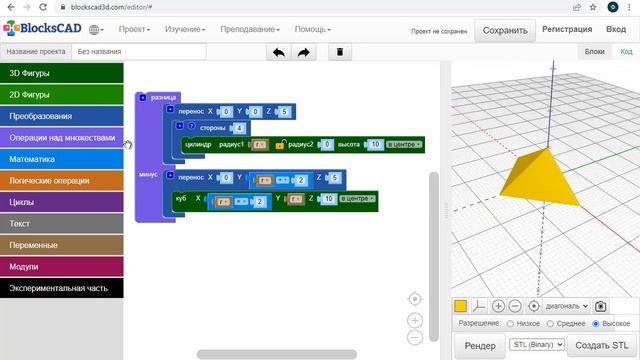Open the Циклы category
Screen dimensions: 640x360
tap(62, 202)
